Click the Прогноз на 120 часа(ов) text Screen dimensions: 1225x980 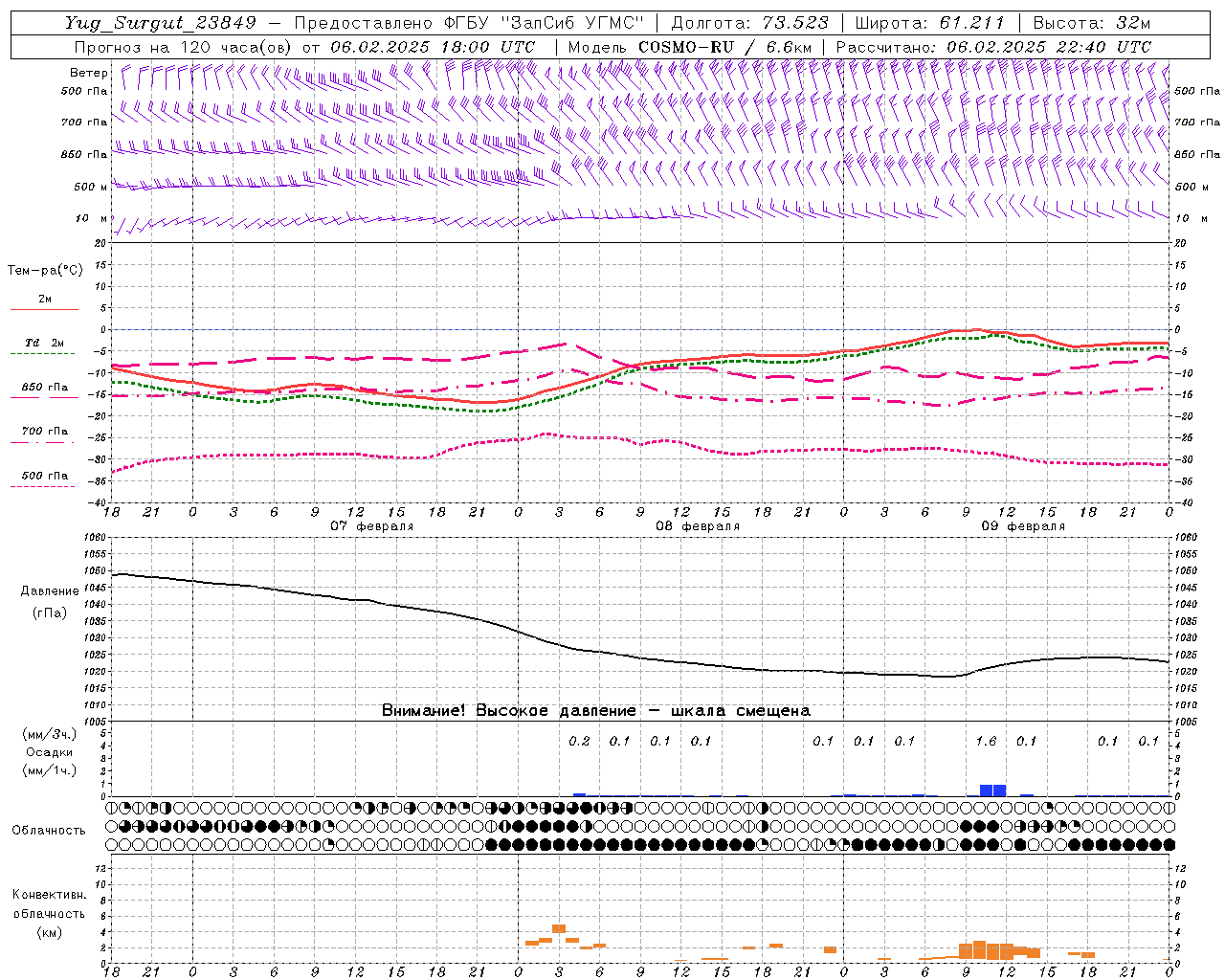coord(184,47)
